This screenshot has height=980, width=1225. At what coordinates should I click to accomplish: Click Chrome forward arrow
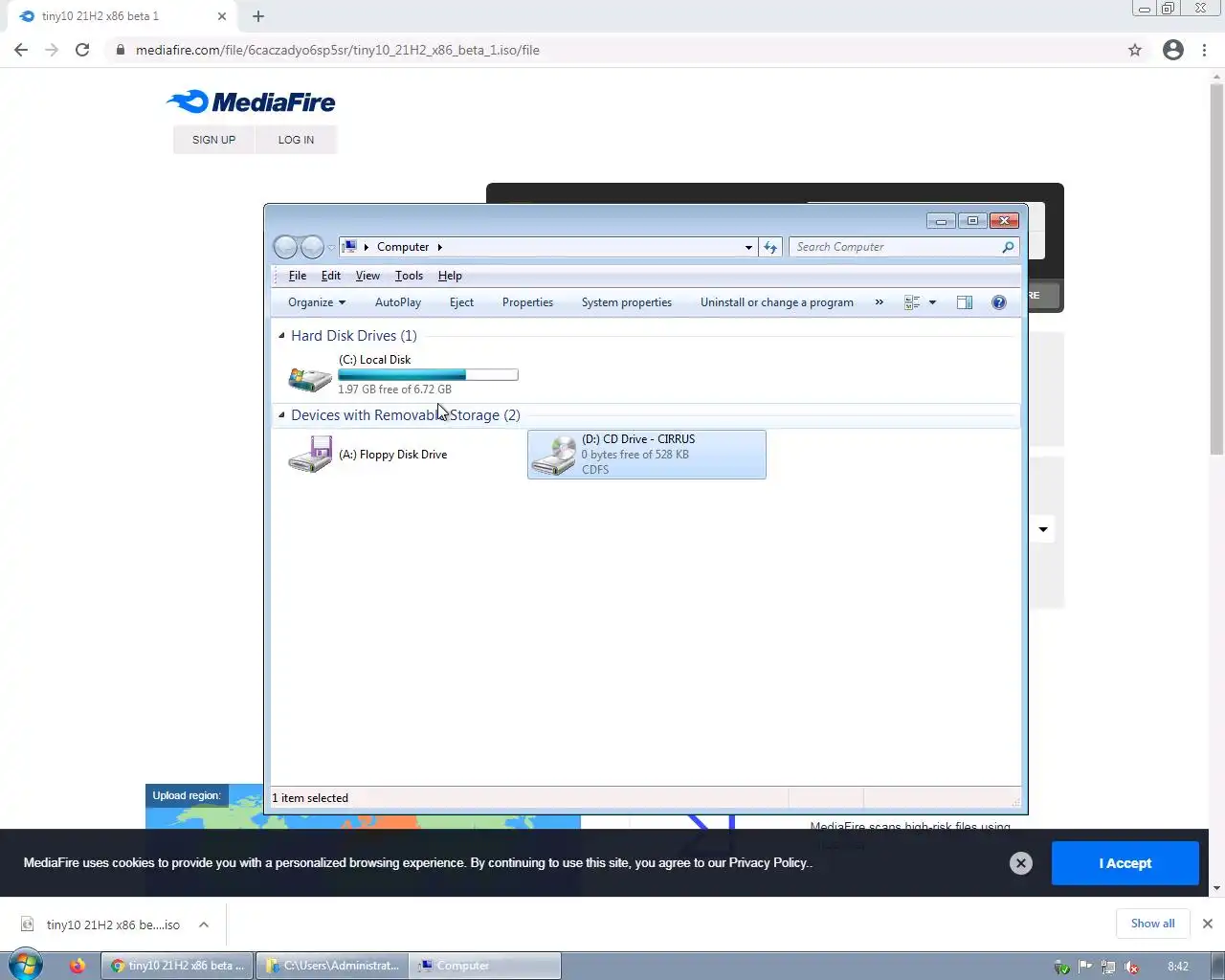click(x=52, y=50)
